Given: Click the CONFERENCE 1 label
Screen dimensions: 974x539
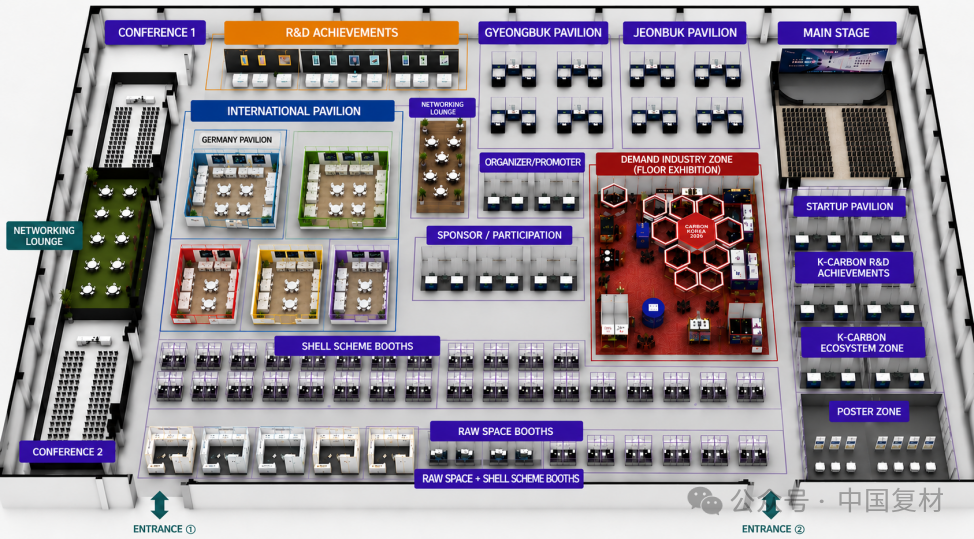Looking at the screenshot, I should 155,33.
